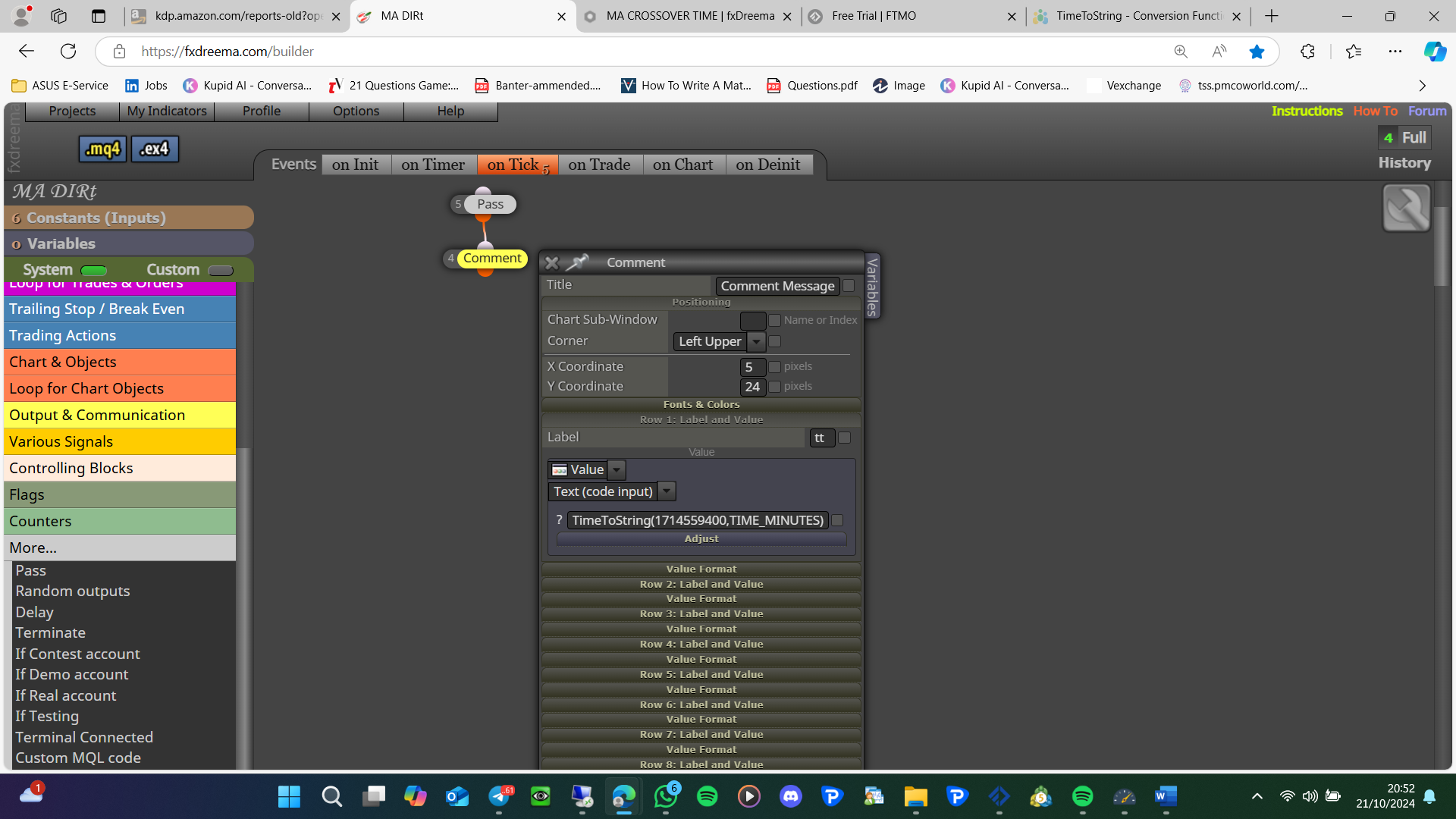
Task: Pin the Comment properties panel
Action: (x=578, y=262)
